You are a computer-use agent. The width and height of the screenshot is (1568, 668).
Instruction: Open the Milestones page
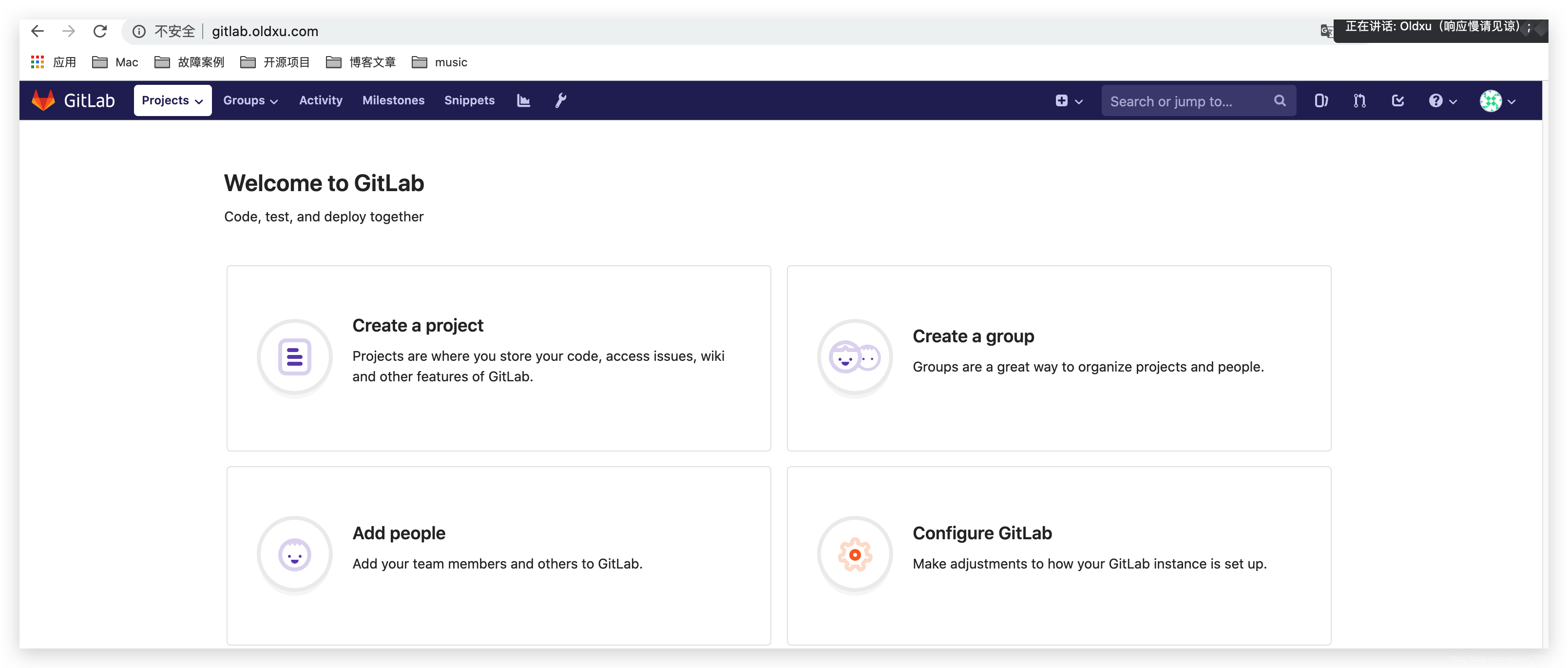(393, 100)
